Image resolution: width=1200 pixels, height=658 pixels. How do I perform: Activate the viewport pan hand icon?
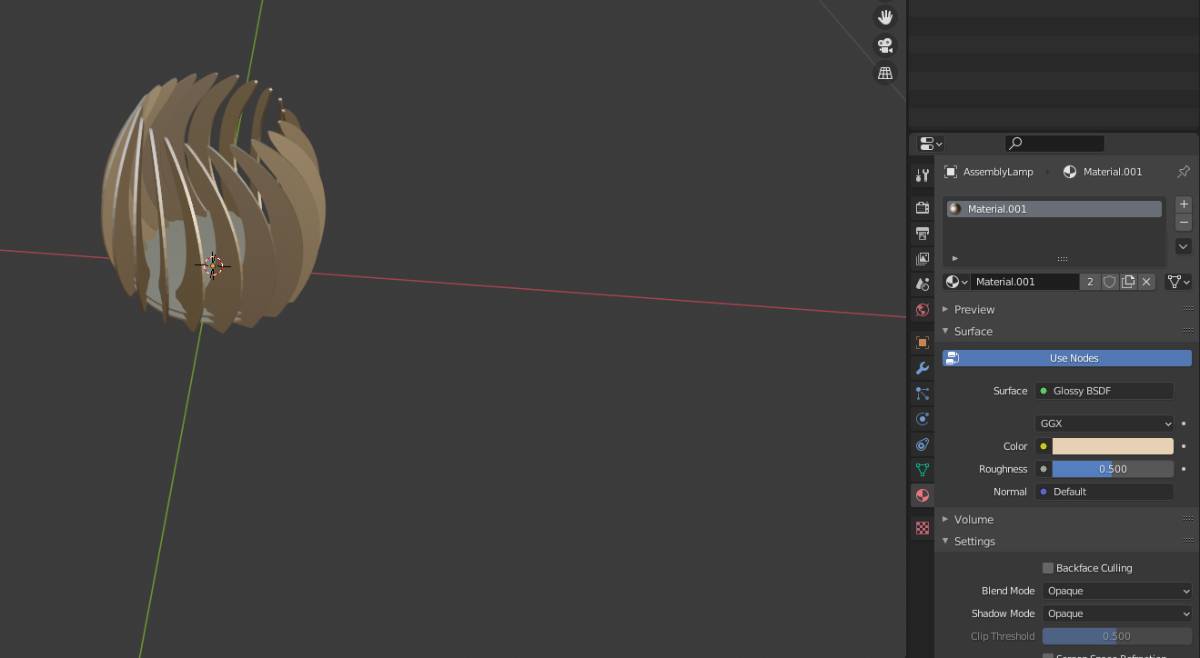[885, 17]
